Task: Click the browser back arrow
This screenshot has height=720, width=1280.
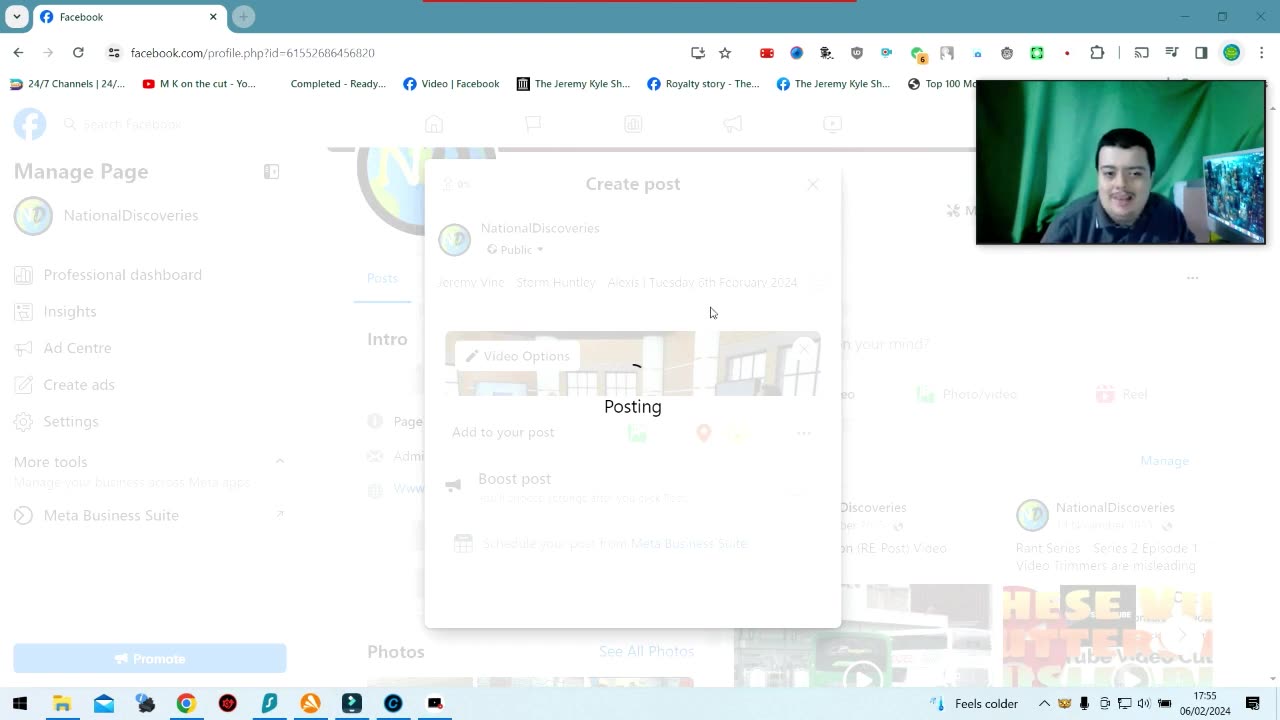Action: pos(18,53)
